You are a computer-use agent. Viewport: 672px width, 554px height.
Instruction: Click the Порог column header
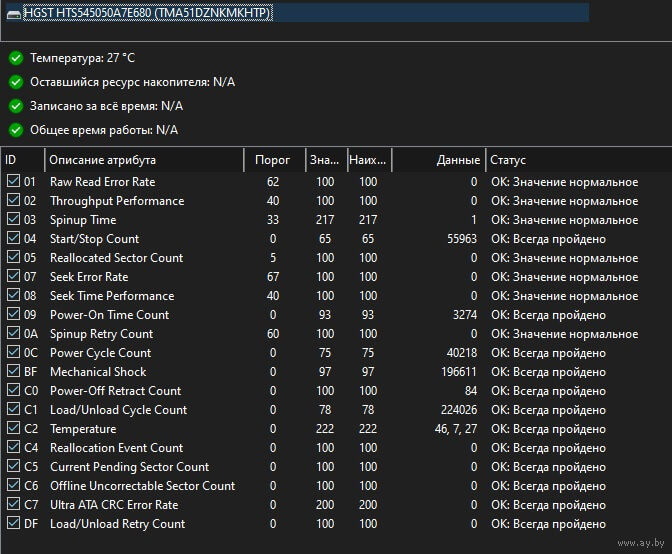(x=275, y=160)
